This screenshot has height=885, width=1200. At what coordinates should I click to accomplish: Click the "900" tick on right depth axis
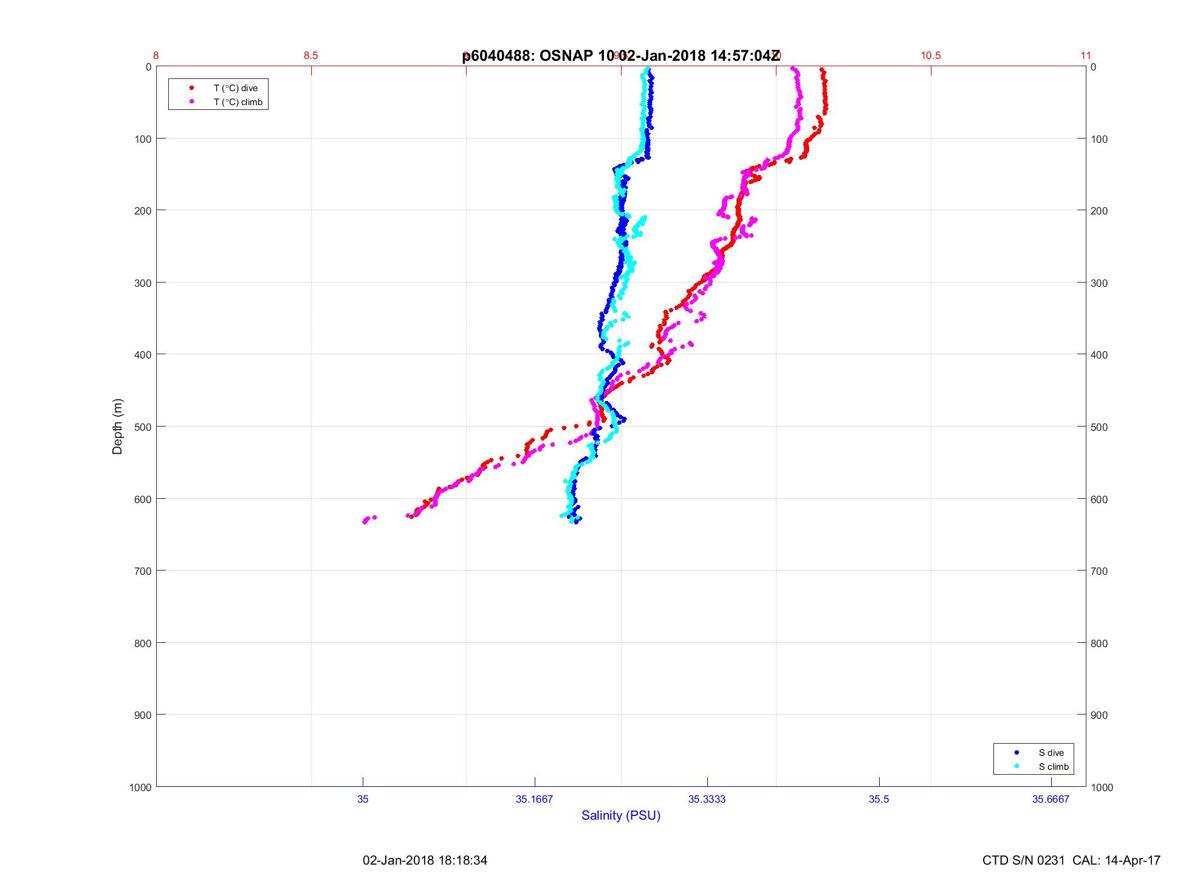coord(1101,715)
